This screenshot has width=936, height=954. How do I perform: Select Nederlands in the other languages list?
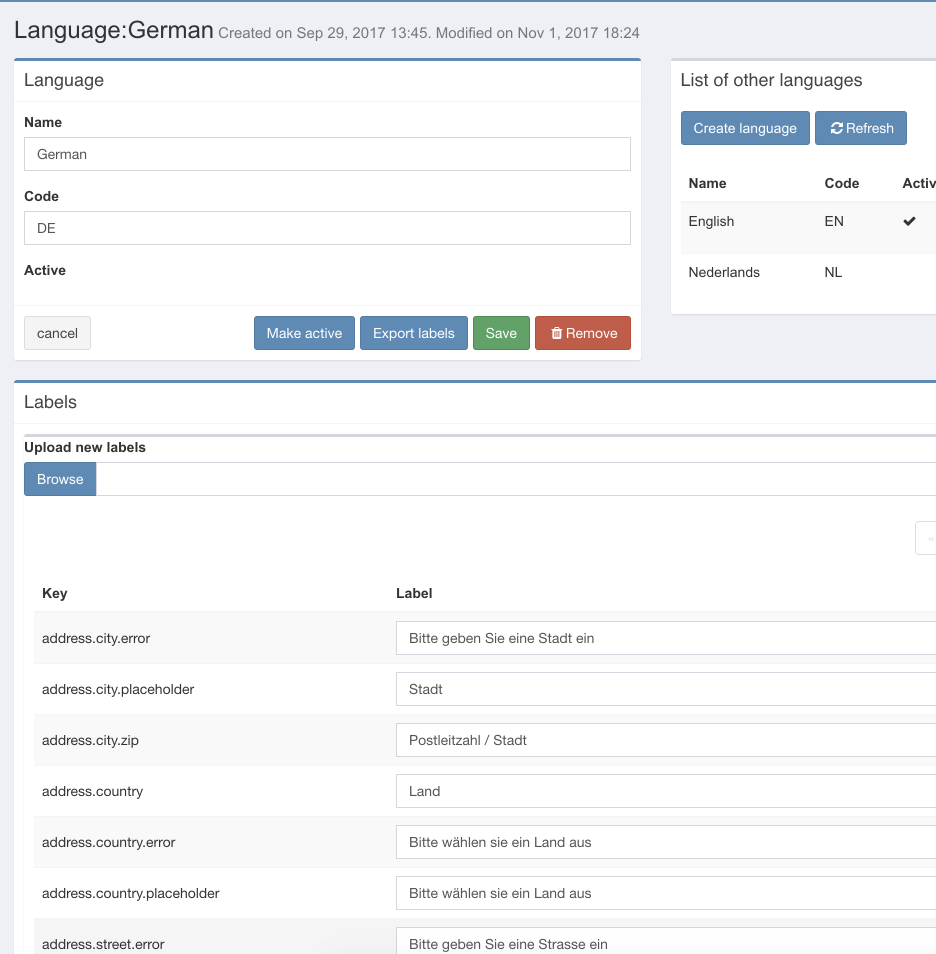tap(724, 273)
